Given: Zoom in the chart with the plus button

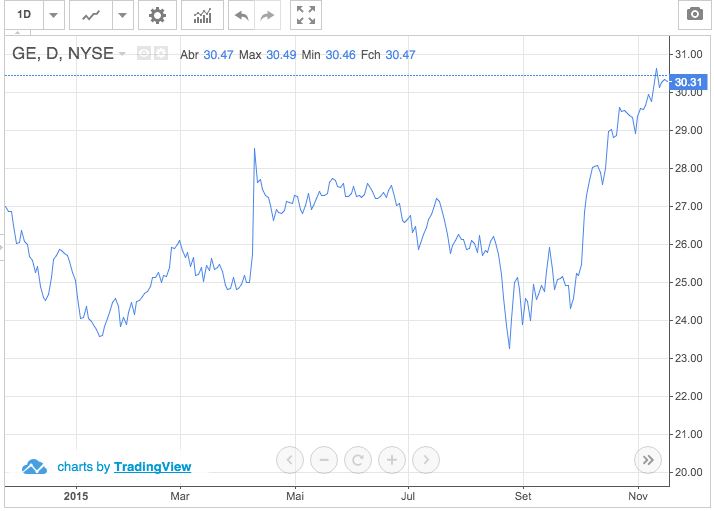Looking at the screenshot, I should (391, 460).
